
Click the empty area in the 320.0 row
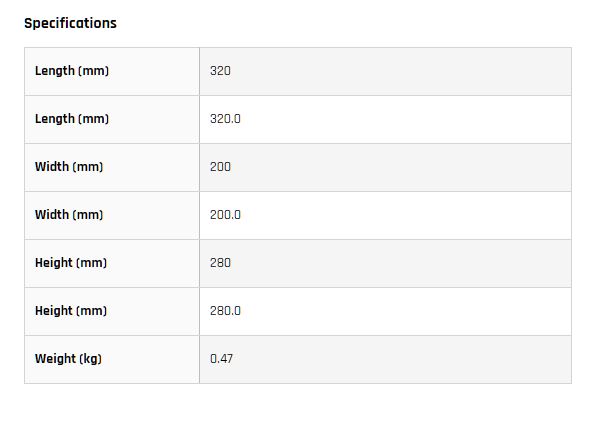point(406,119)
